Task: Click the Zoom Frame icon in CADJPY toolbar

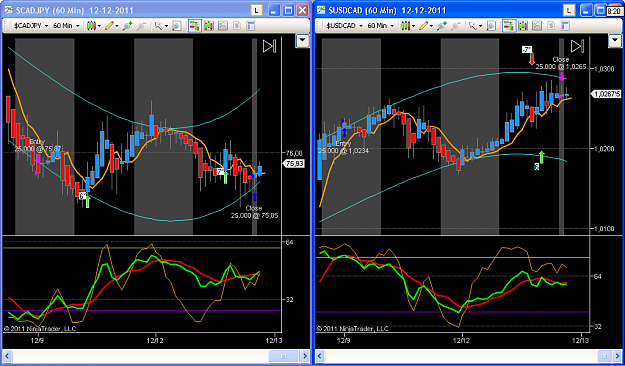Action: [x=176, y=26]
